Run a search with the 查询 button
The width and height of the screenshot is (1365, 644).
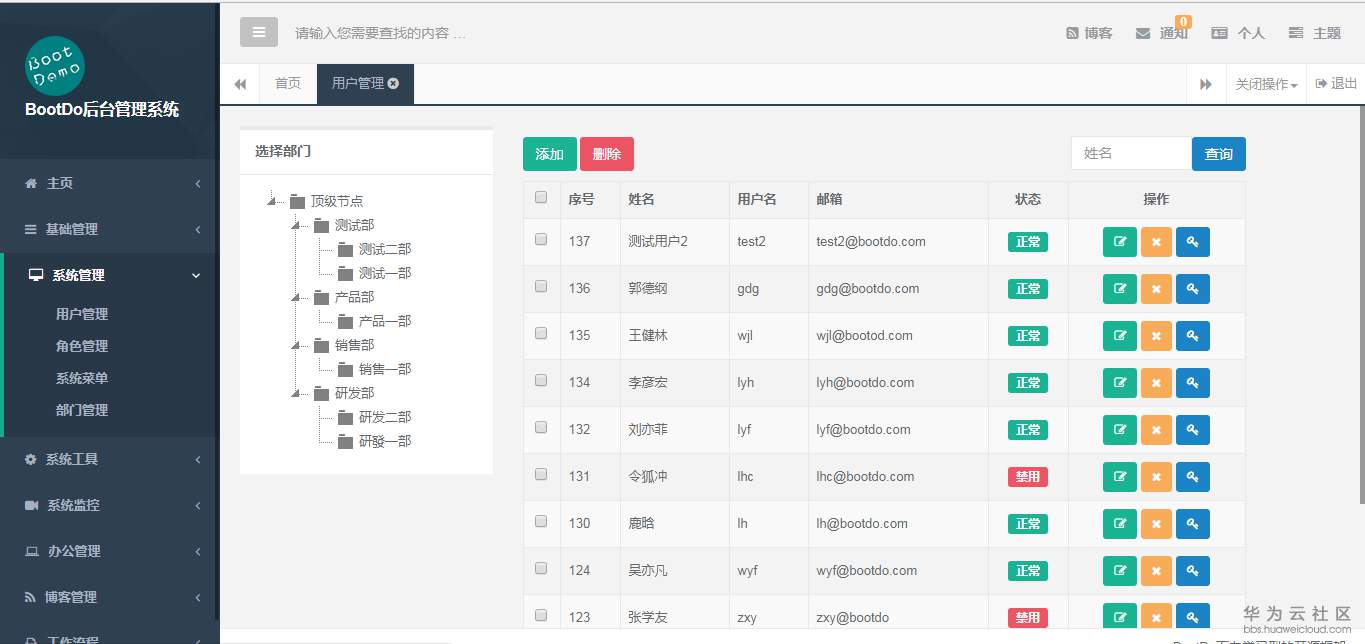tap(1218, 154)
